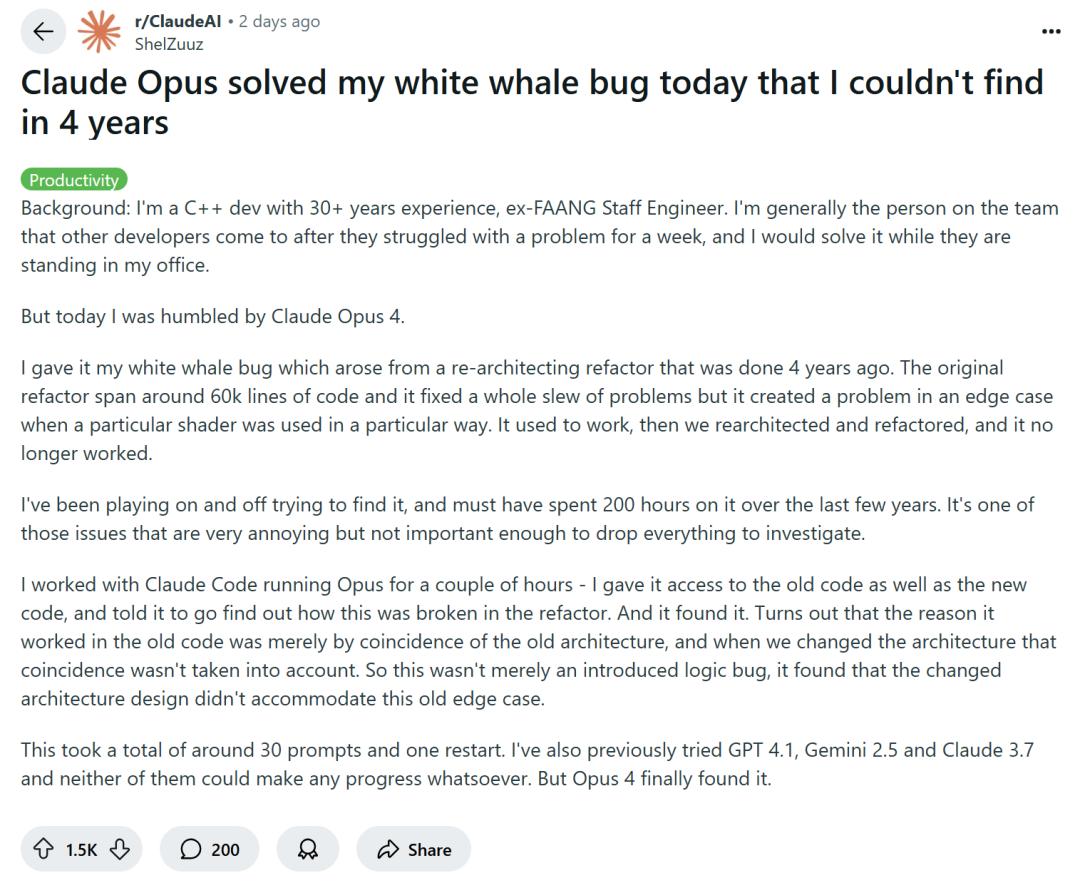Give an award to the post
The height and width of the screenshot is (888, 1080).
click(x=308, y=849)
